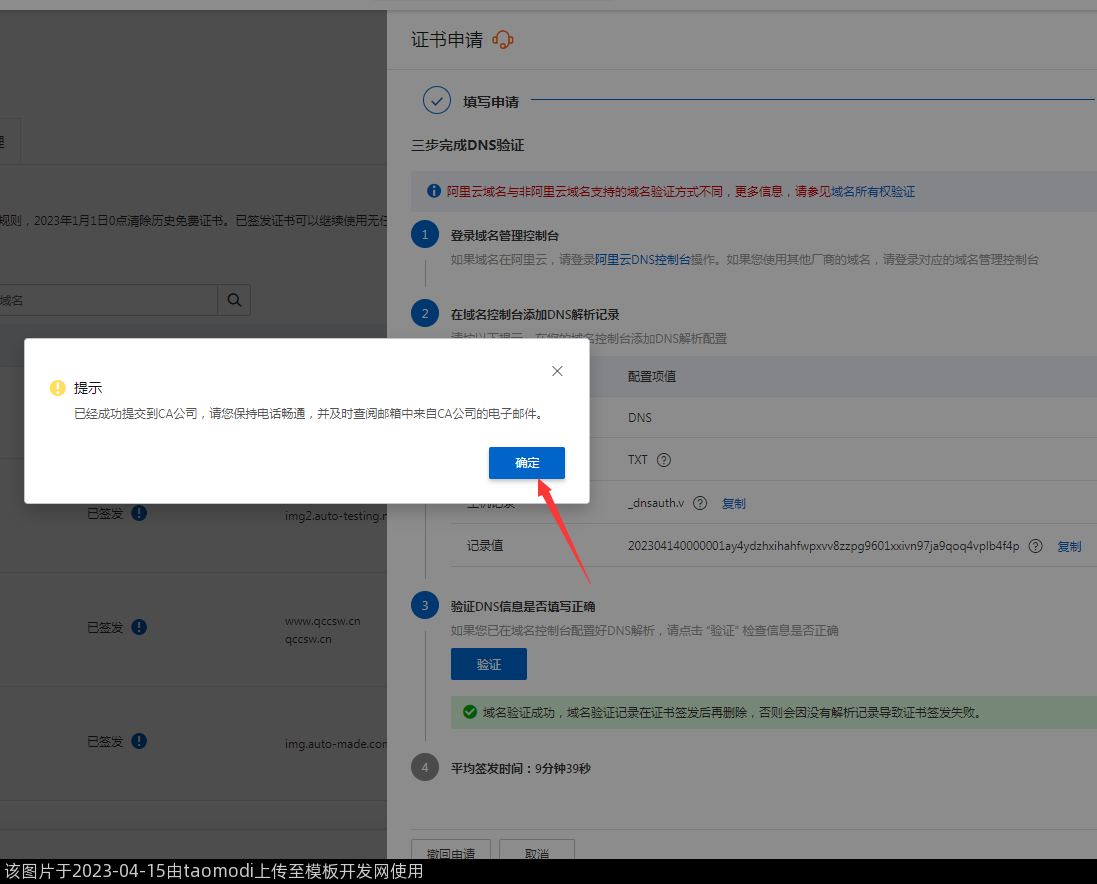Copy the _dnsauth.v host record via 复制

733,503
